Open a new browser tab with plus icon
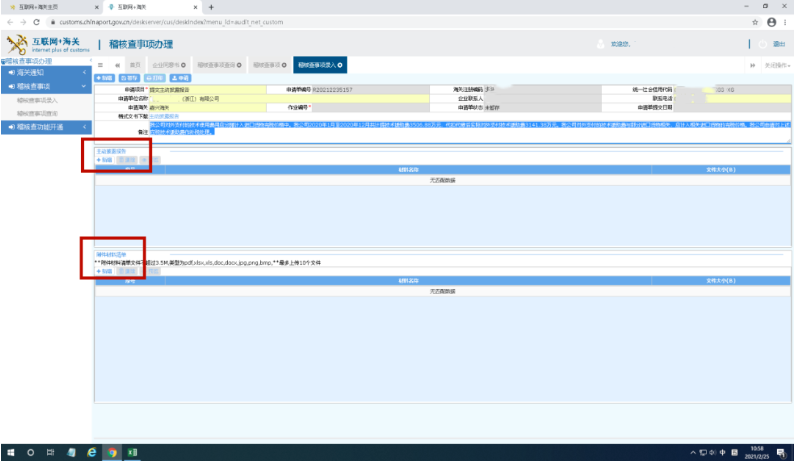 (211, 7)
